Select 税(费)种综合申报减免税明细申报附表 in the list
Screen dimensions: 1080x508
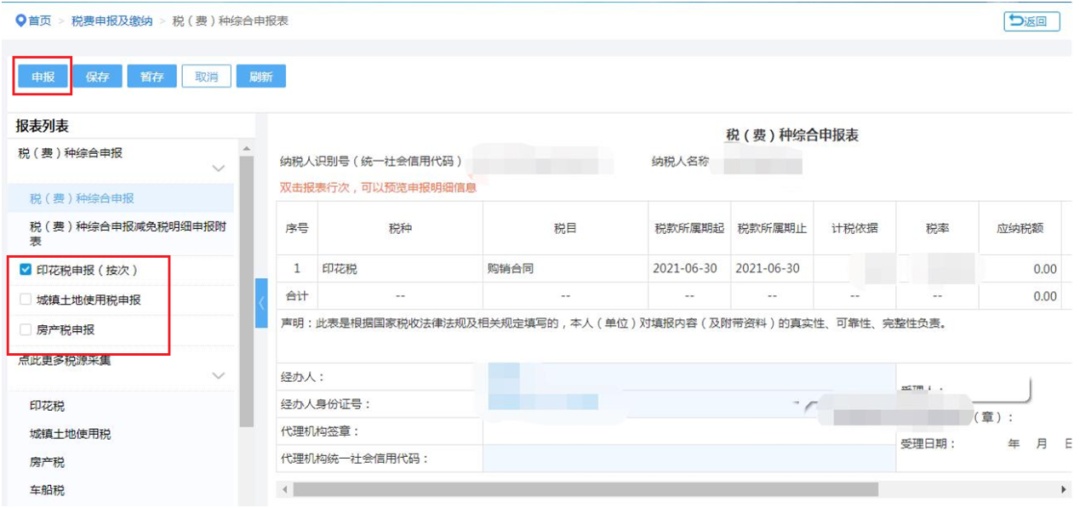click(127, 233)
